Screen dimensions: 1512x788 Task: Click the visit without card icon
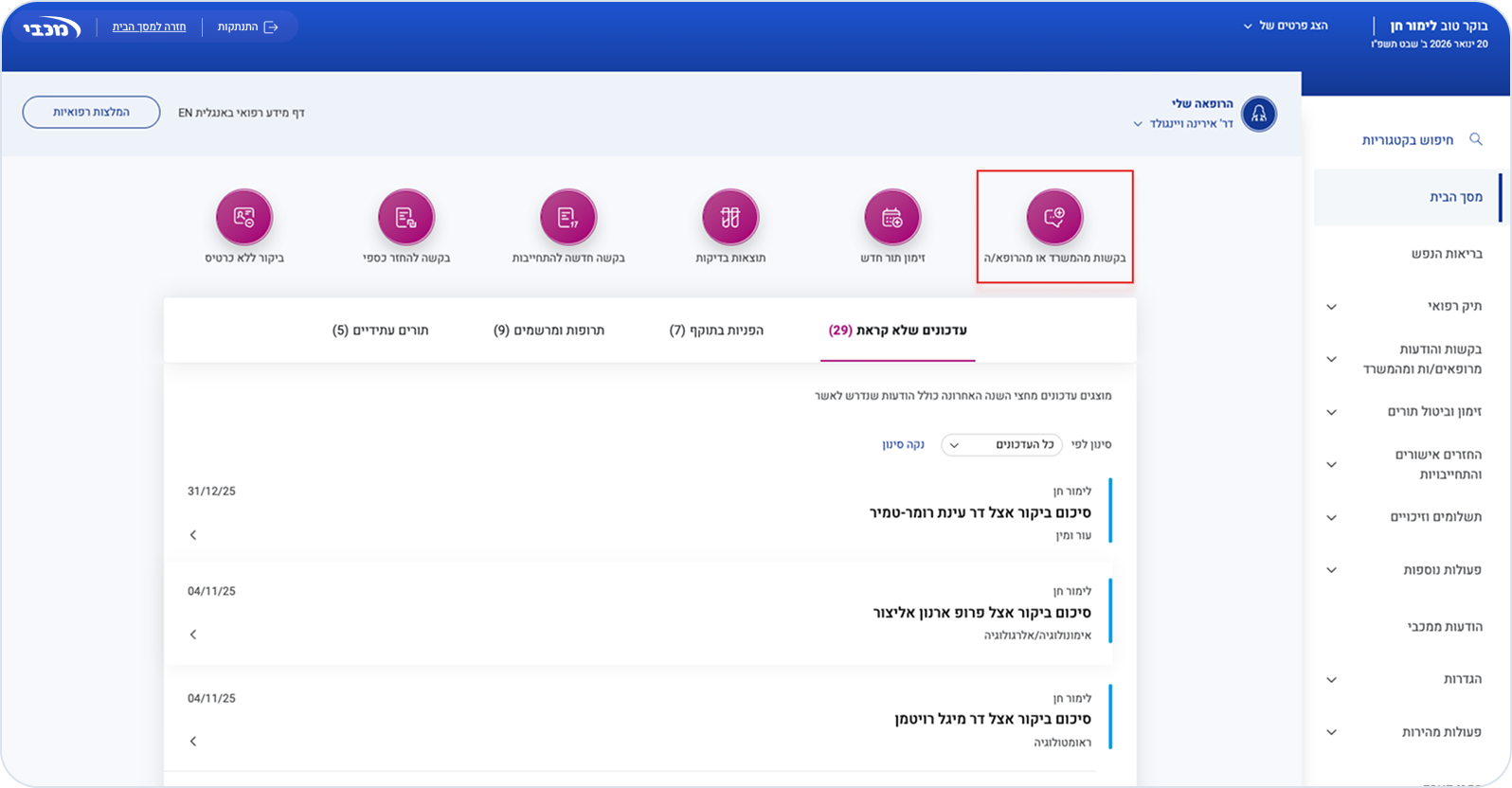[x=243, y=217]
